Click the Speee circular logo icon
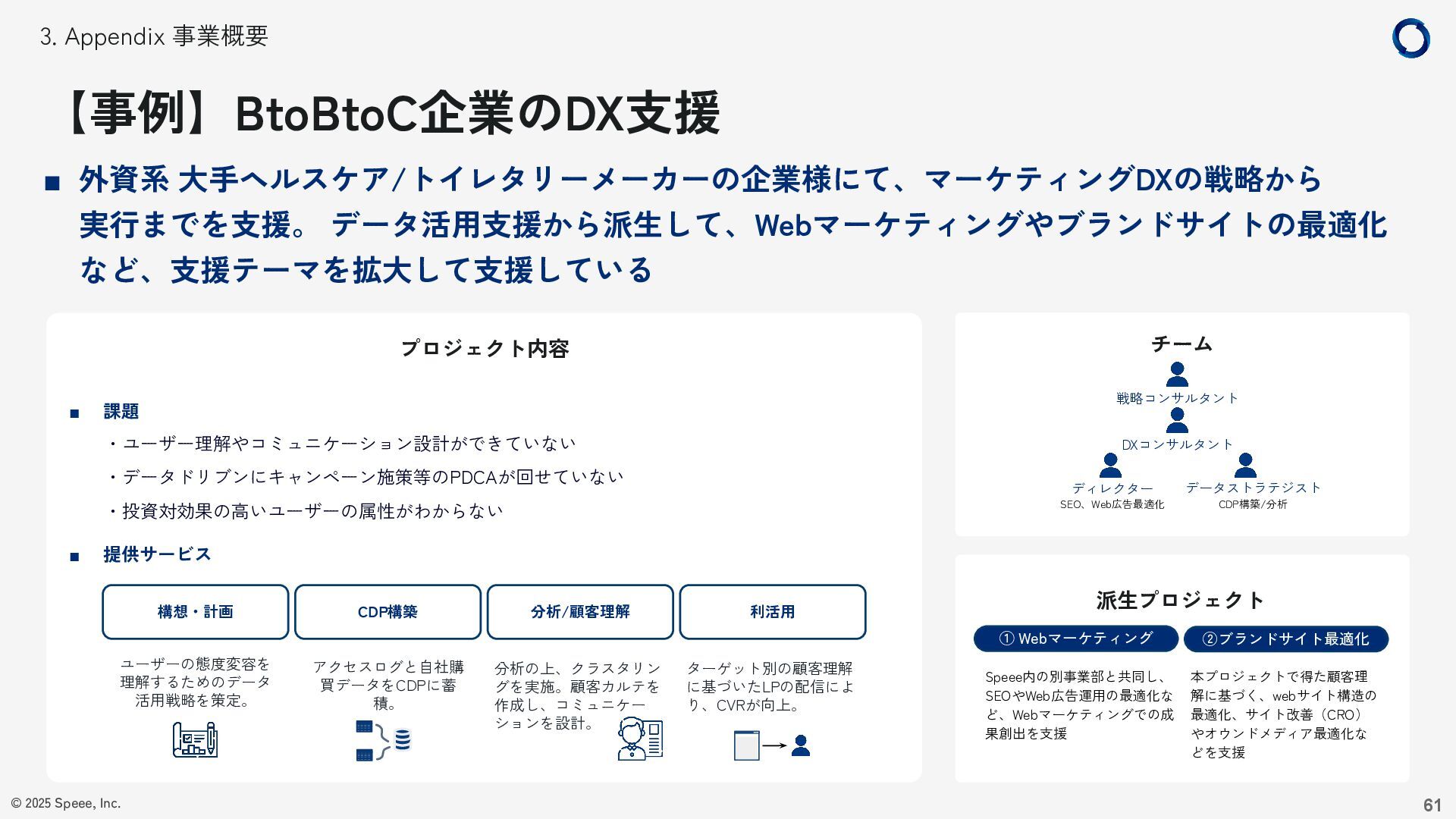Screen dimensions: 1456x819 click(x=1410, y=38)
